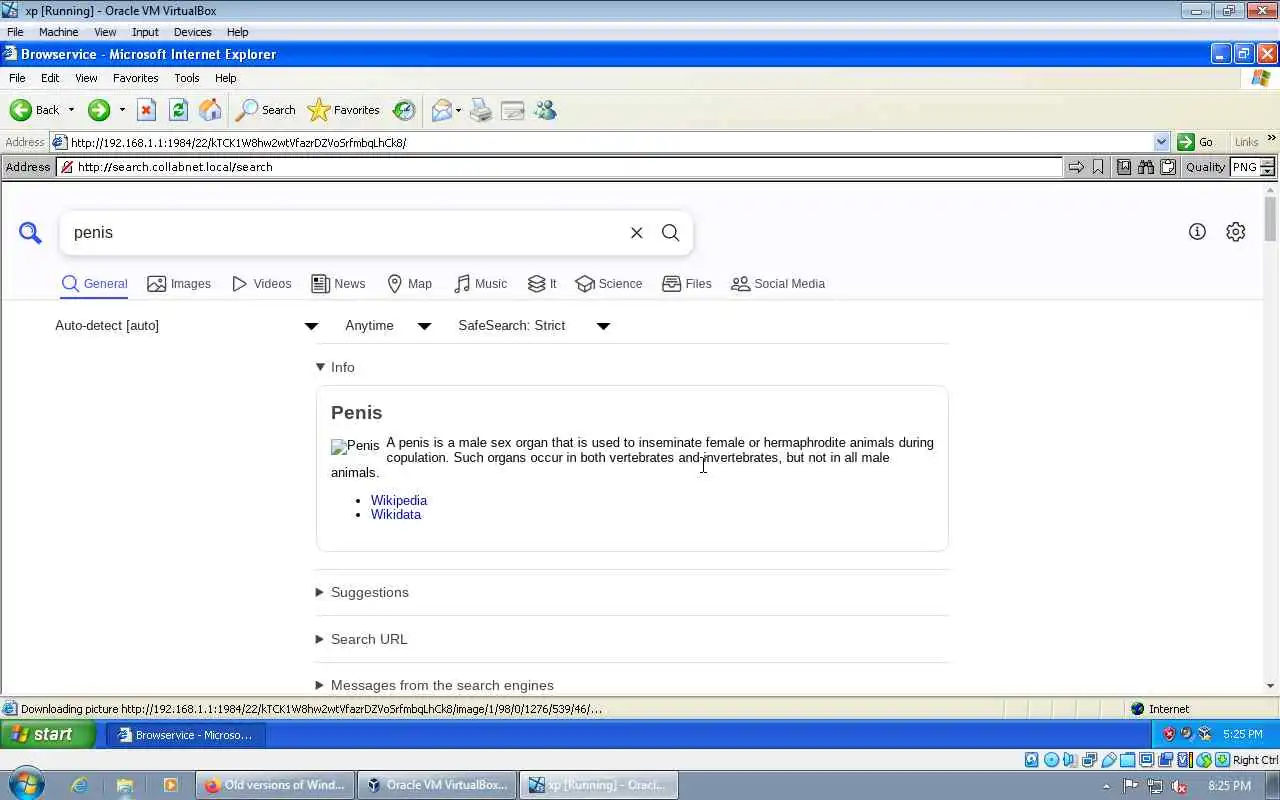Viewport: 1280px width, 800px height.
Task: Expand Messages from the search engines
Action: pyautogui.click(x=435, y=685)
